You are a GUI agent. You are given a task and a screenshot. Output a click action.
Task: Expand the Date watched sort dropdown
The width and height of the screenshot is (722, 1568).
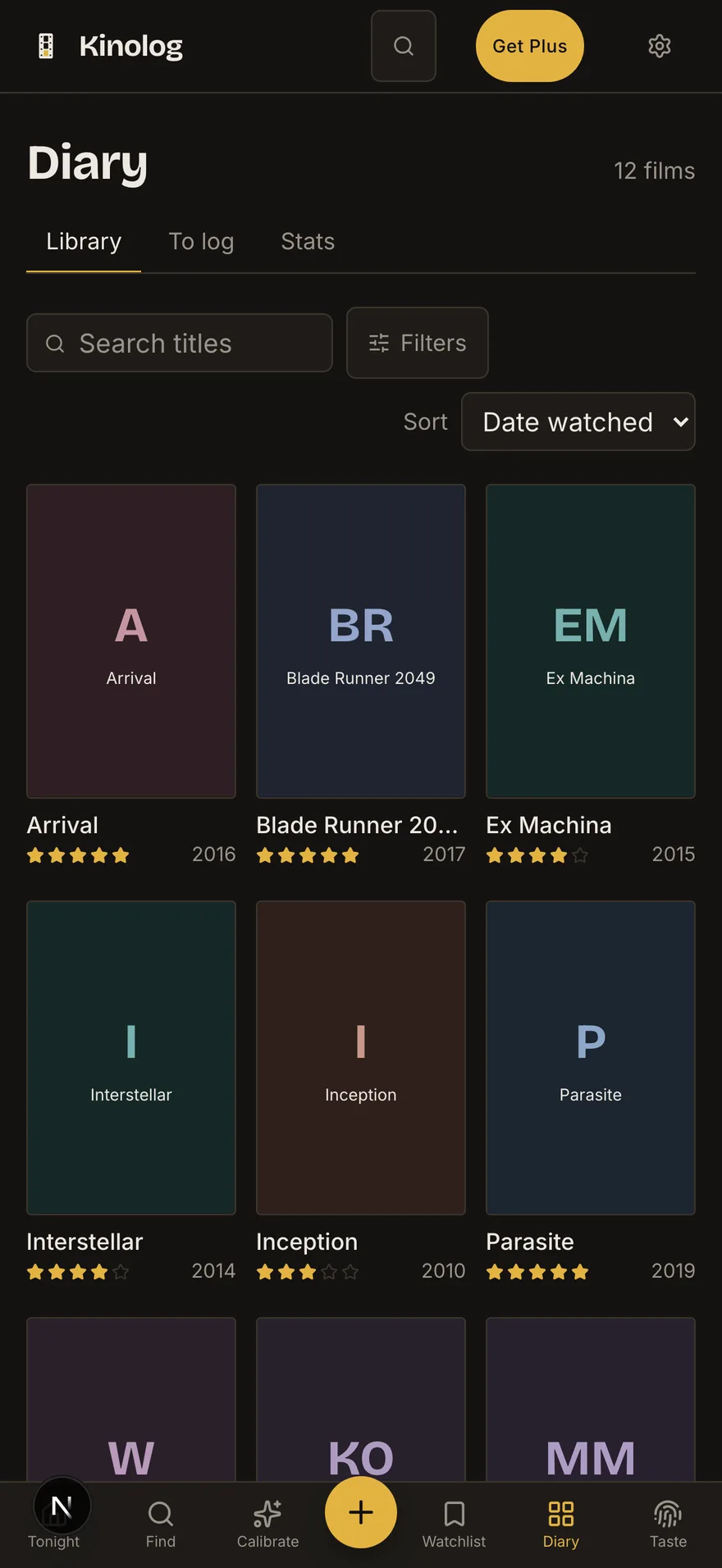[578, 422]
